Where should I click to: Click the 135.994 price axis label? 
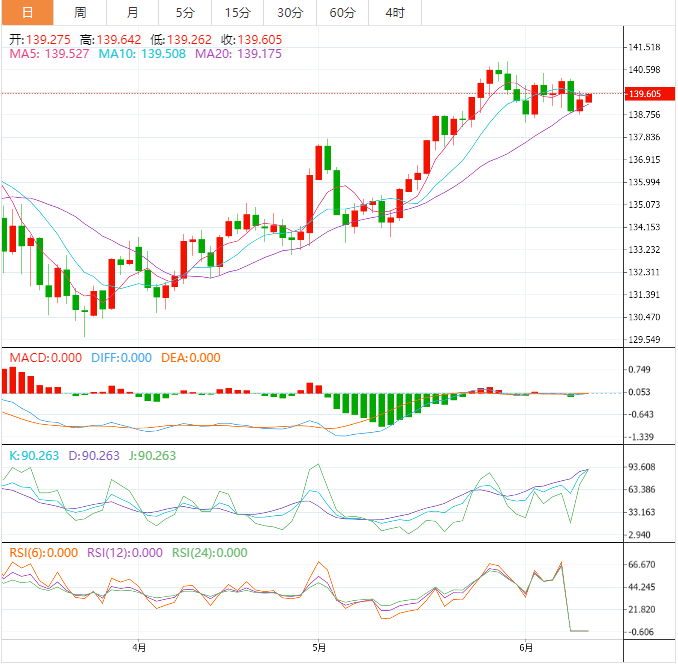coord(644,182)
